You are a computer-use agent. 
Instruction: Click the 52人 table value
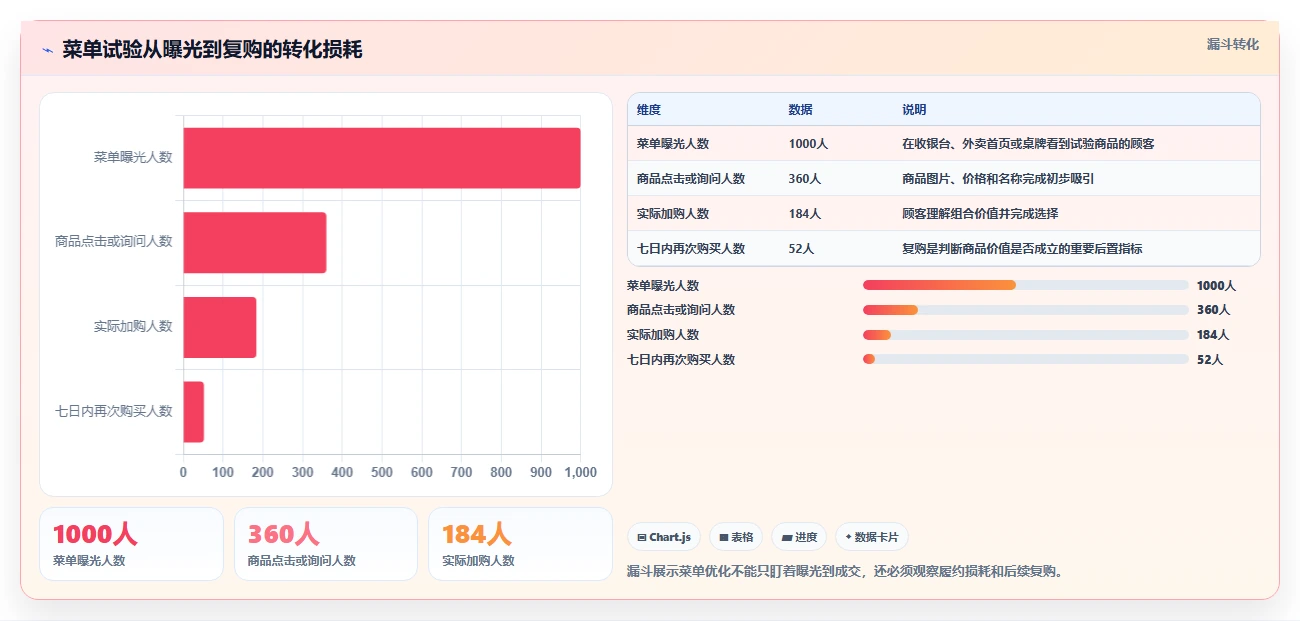801,249
